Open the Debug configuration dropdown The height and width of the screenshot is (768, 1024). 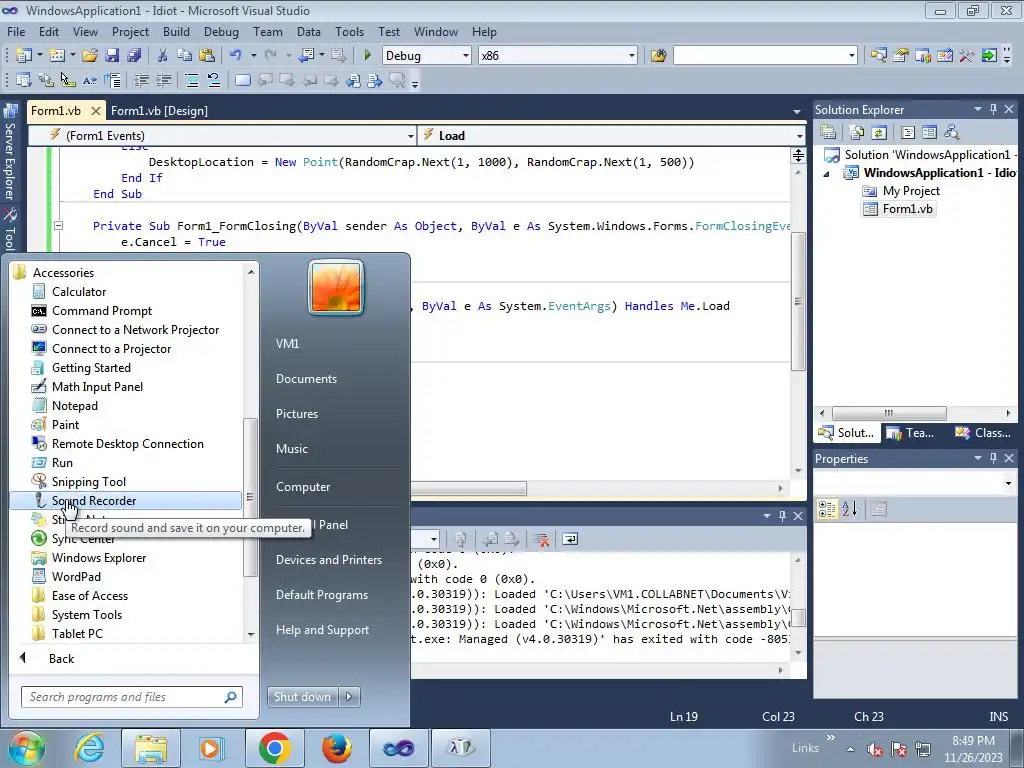[465, 56]
